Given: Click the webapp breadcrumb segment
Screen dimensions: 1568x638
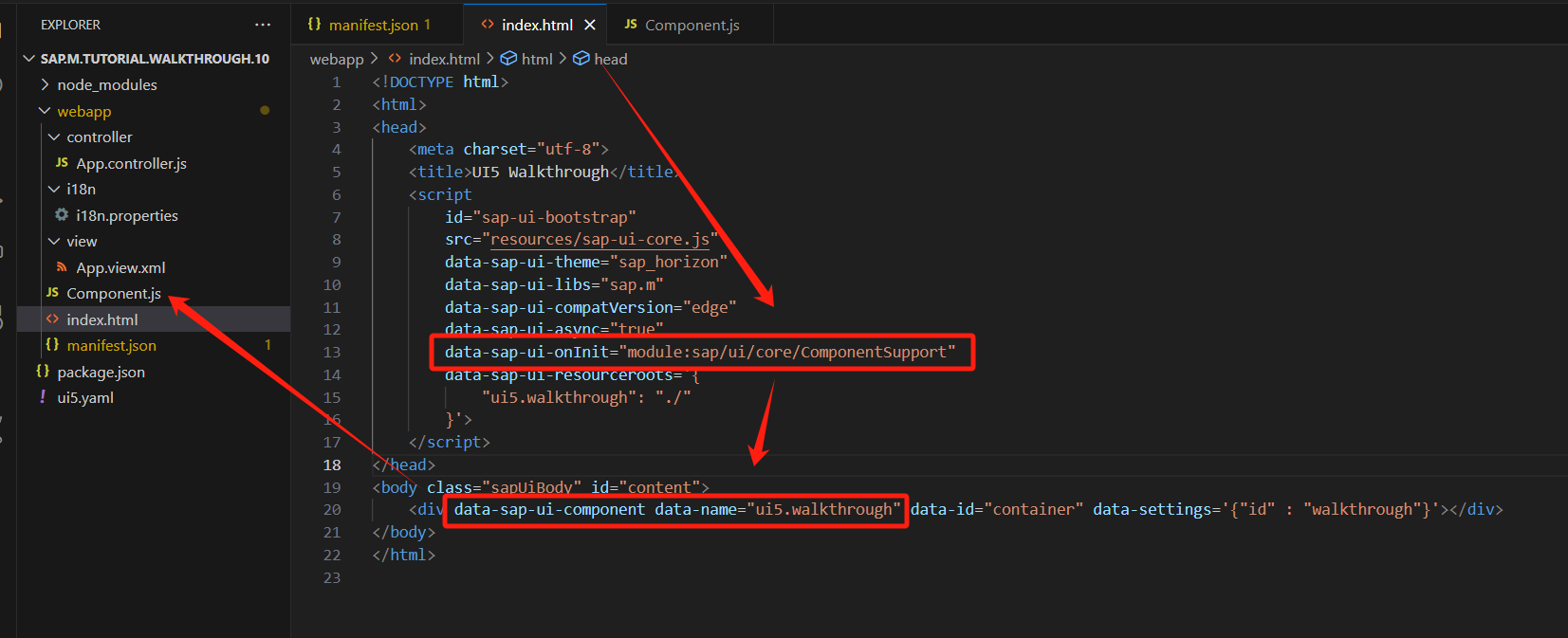Looking at the screenshot, I should coord(337,59).
